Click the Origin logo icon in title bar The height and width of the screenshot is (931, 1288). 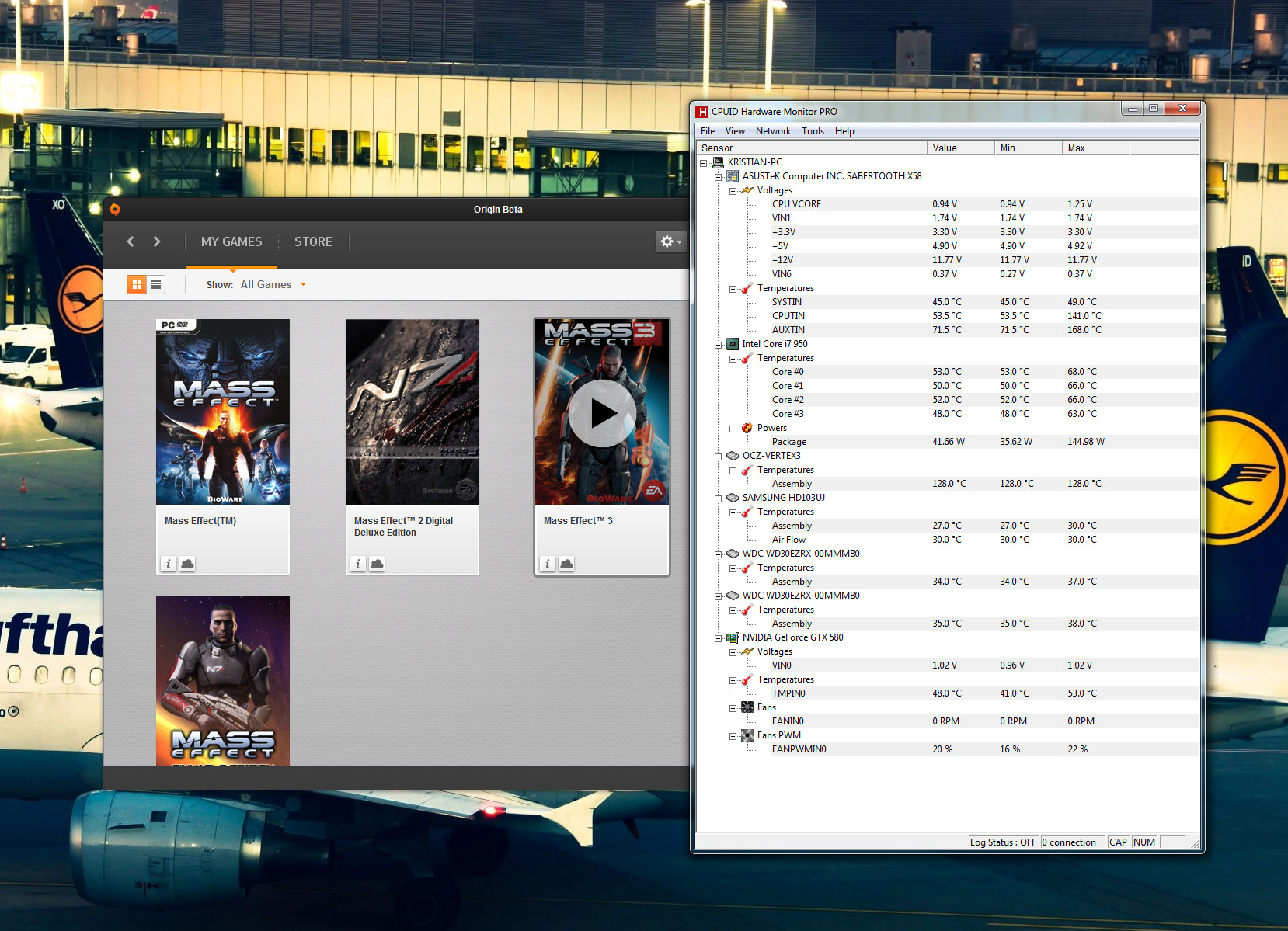point(115,209)
